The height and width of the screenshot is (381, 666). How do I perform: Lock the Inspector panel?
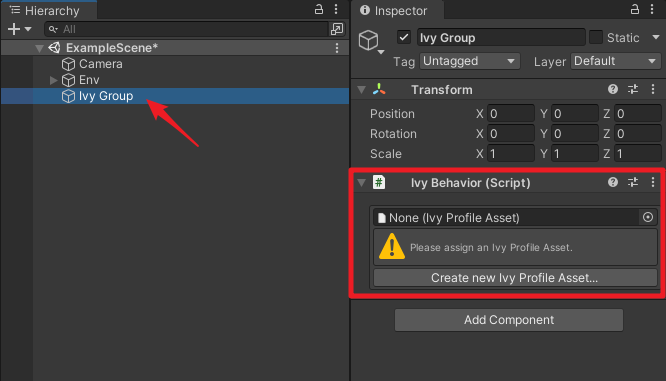pyautogui.click(x=635, y=9)
